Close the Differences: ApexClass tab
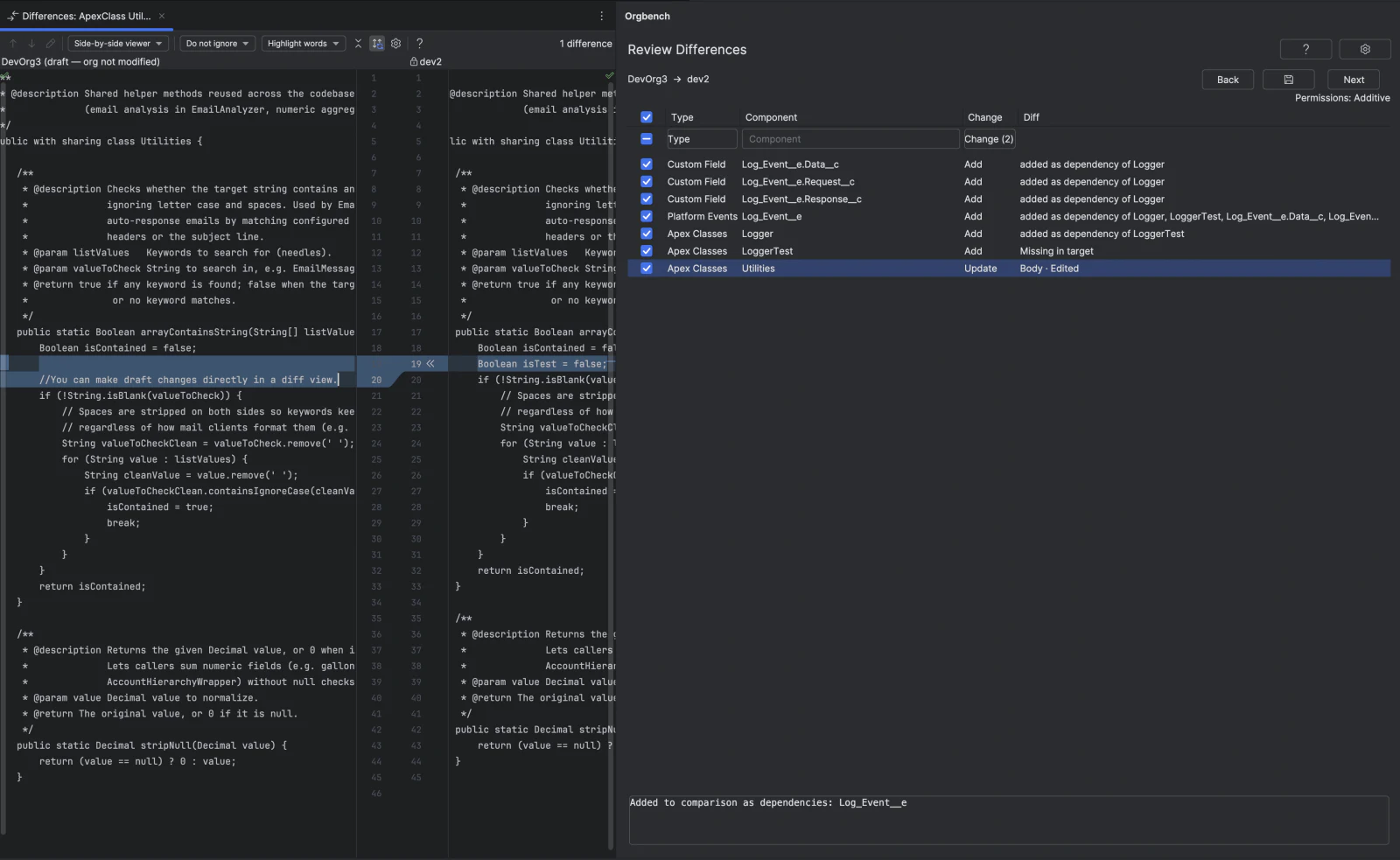Image resolution: width=1400 pixels, height=860 pixels. (162, 16)
